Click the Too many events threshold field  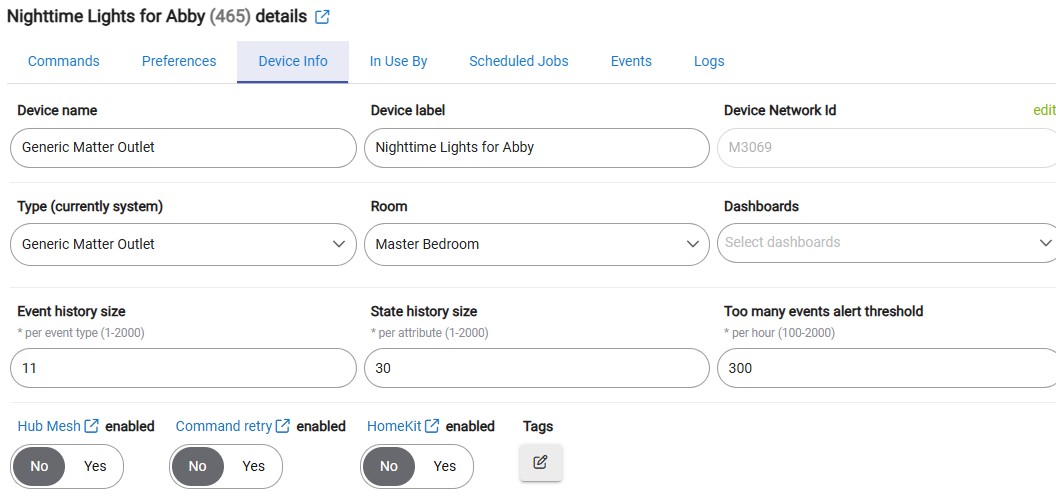tap(886, 368)
